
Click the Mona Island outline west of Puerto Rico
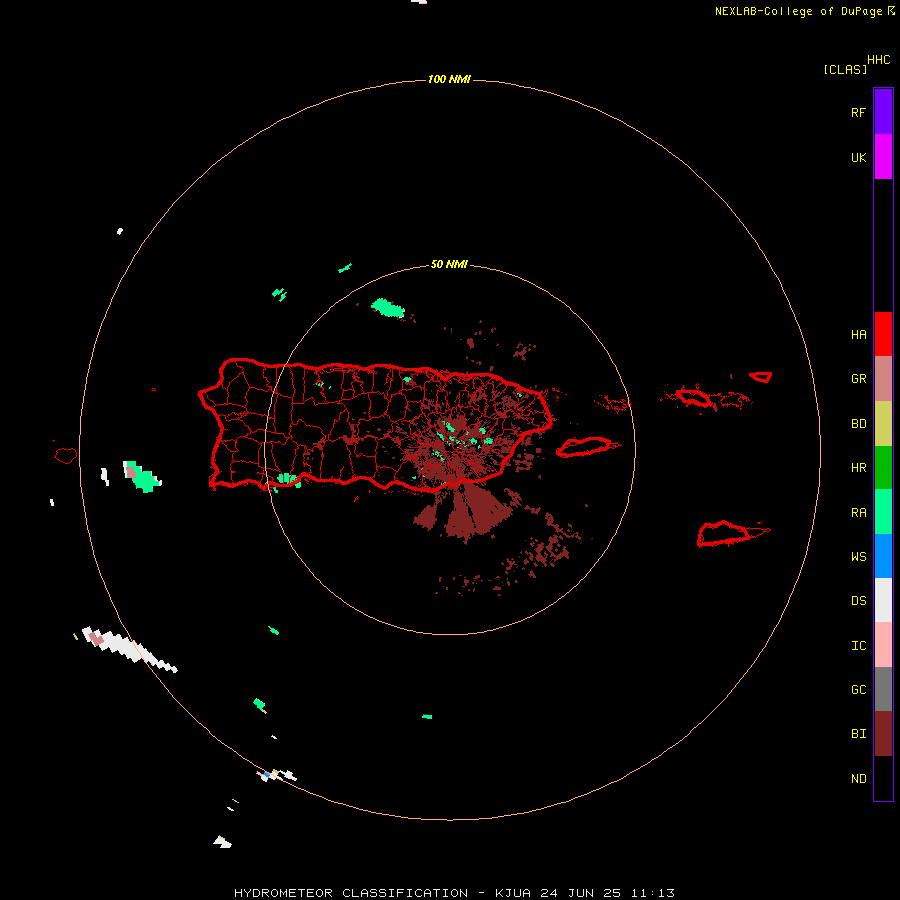pos(65,456)
